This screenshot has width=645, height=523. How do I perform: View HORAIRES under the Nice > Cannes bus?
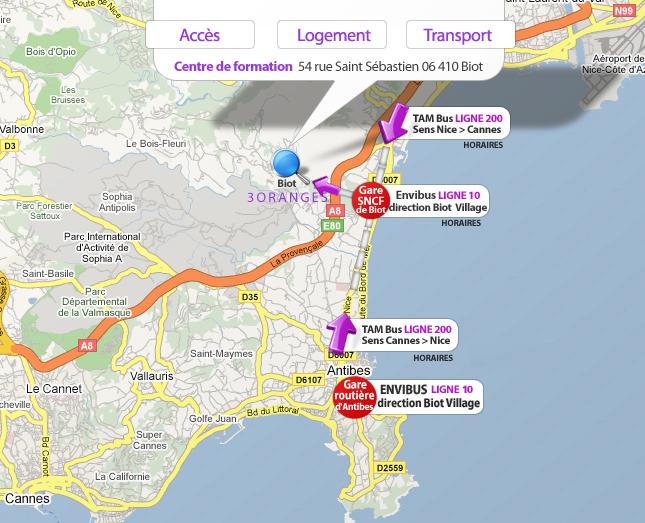tap(483, 145)
